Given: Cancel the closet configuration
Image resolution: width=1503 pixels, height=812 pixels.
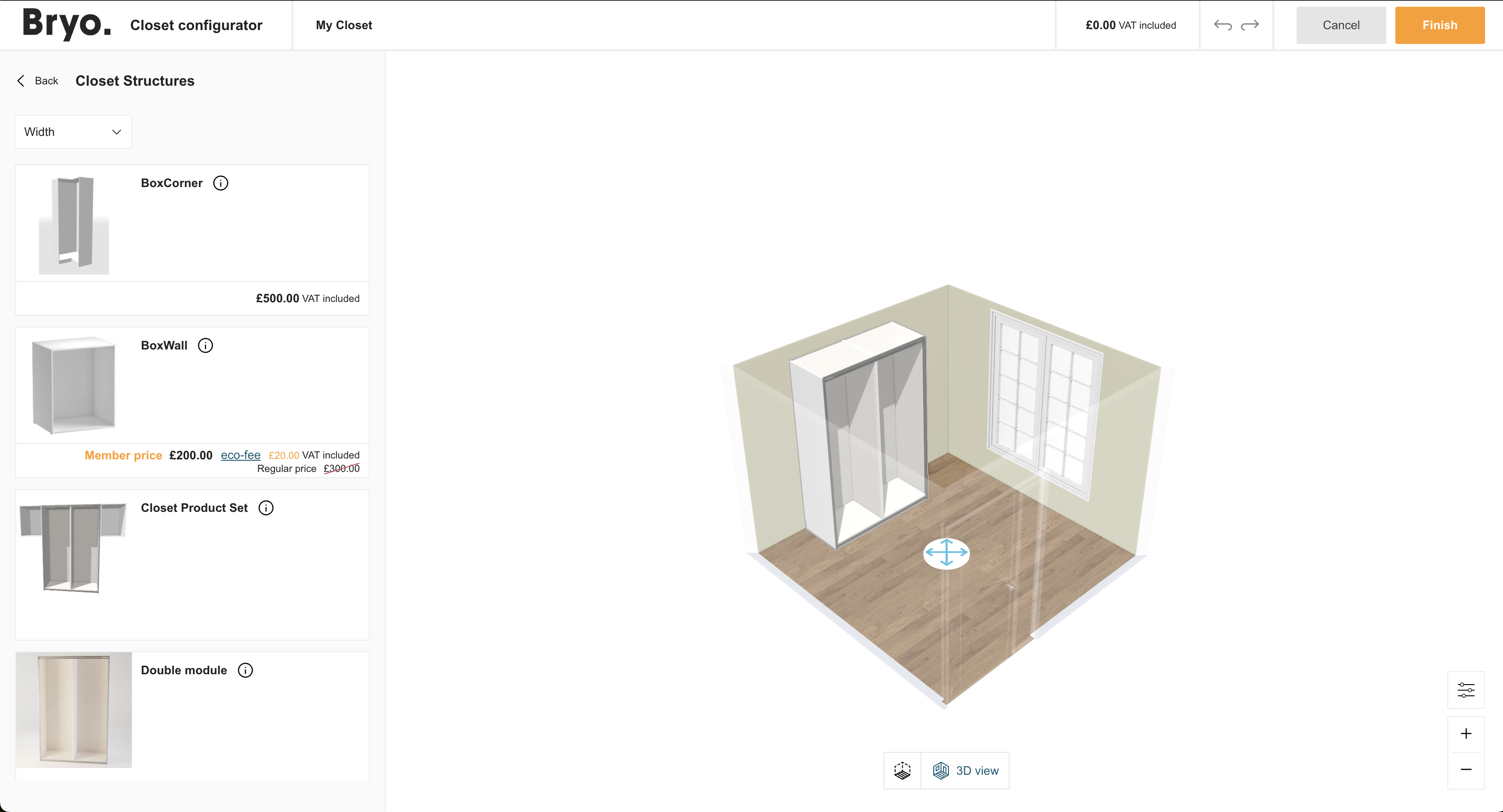Looking at the screenshot, I should [1340, 25].
